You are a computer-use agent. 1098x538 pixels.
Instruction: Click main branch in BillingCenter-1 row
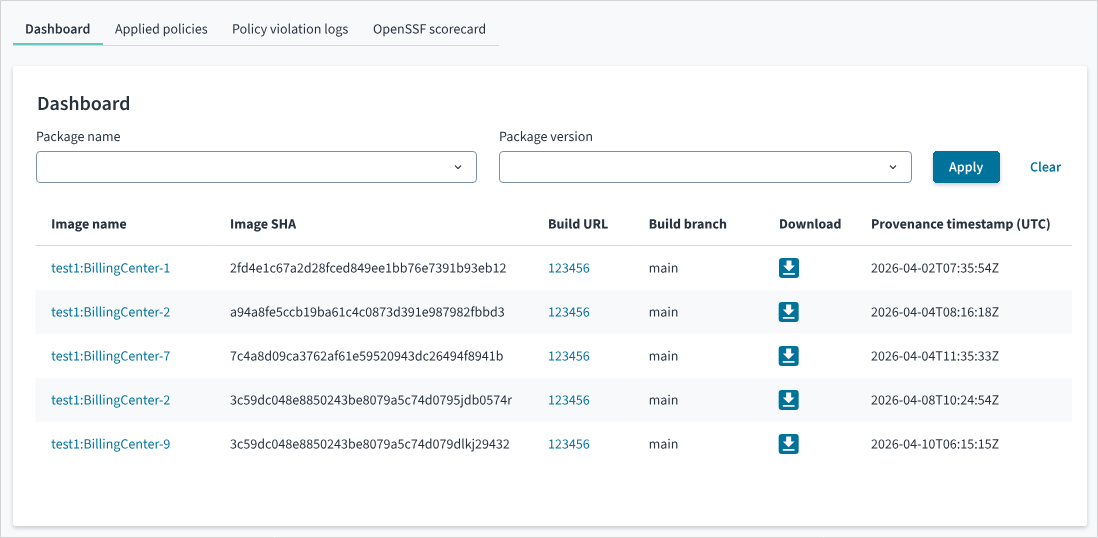point(663,268)
